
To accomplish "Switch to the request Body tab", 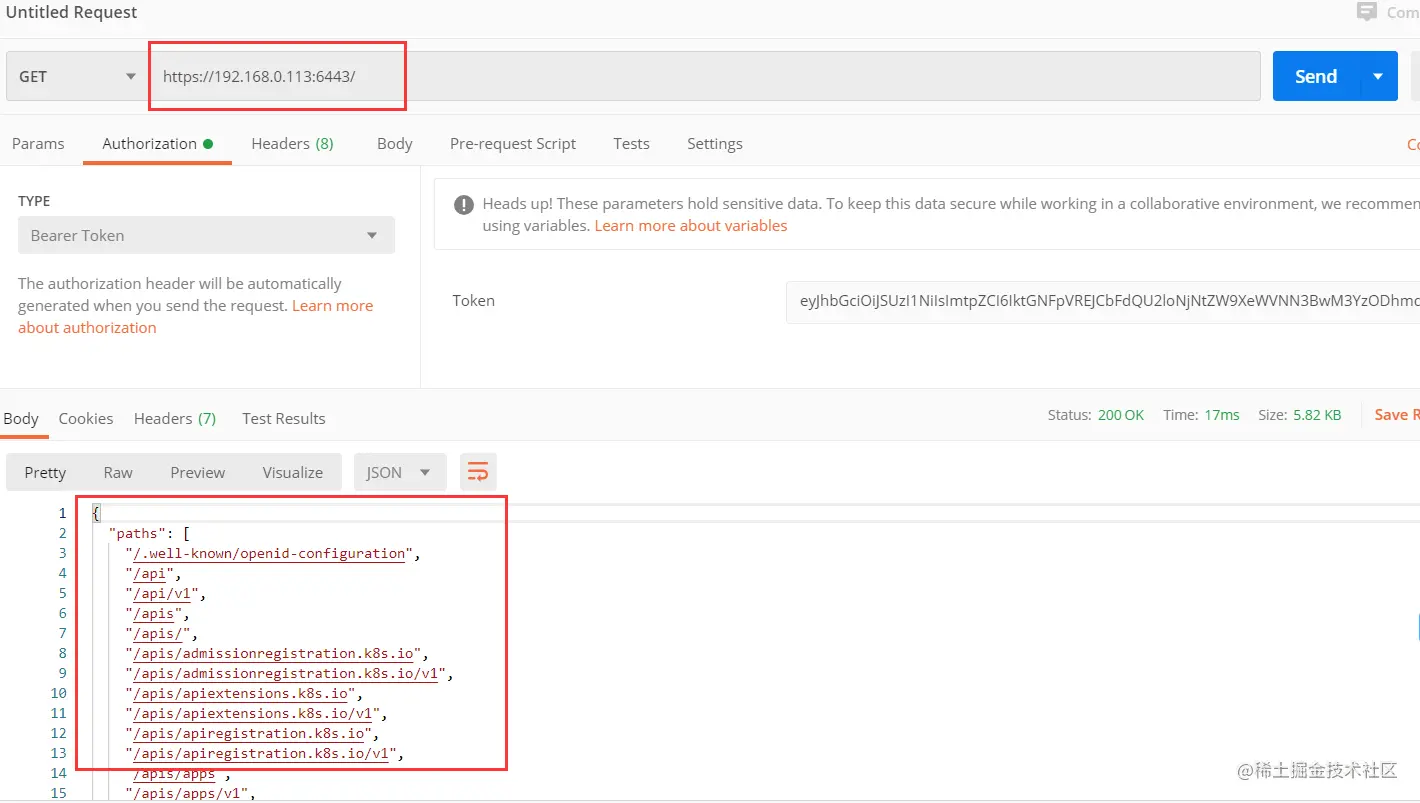I will (x=395, y=143).
